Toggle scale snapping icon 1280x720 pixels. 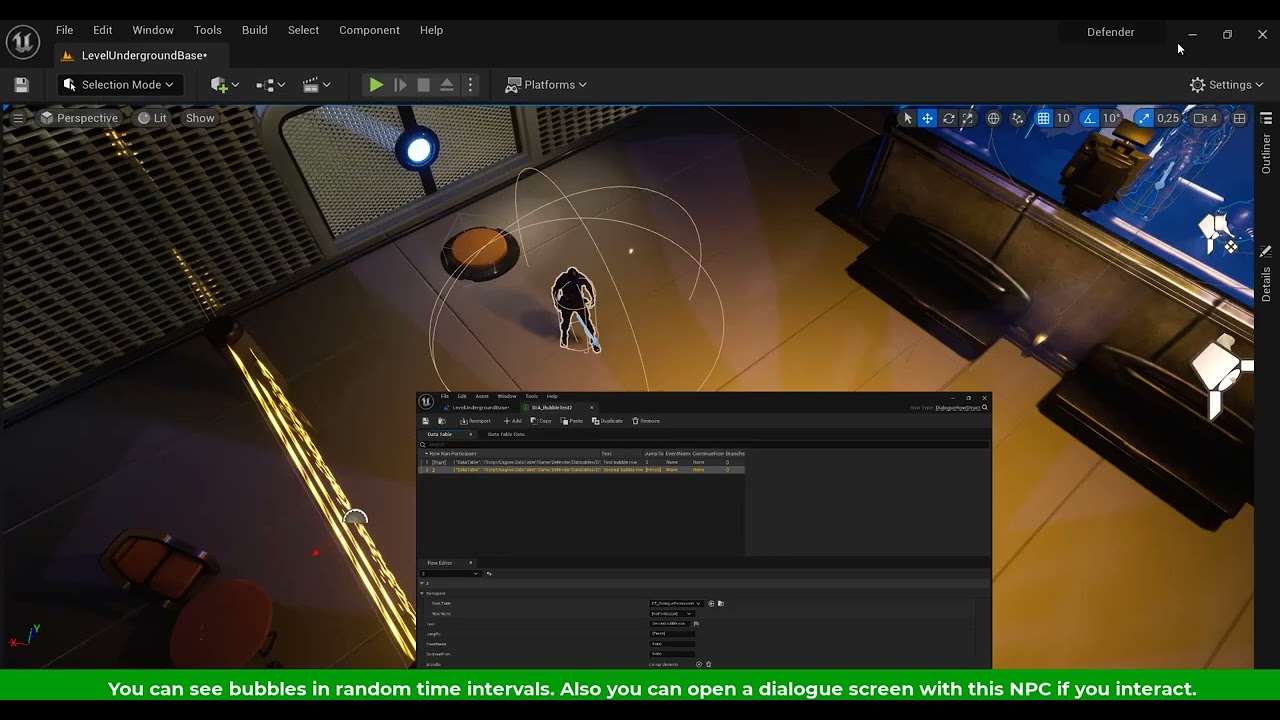pos(1144,118)
